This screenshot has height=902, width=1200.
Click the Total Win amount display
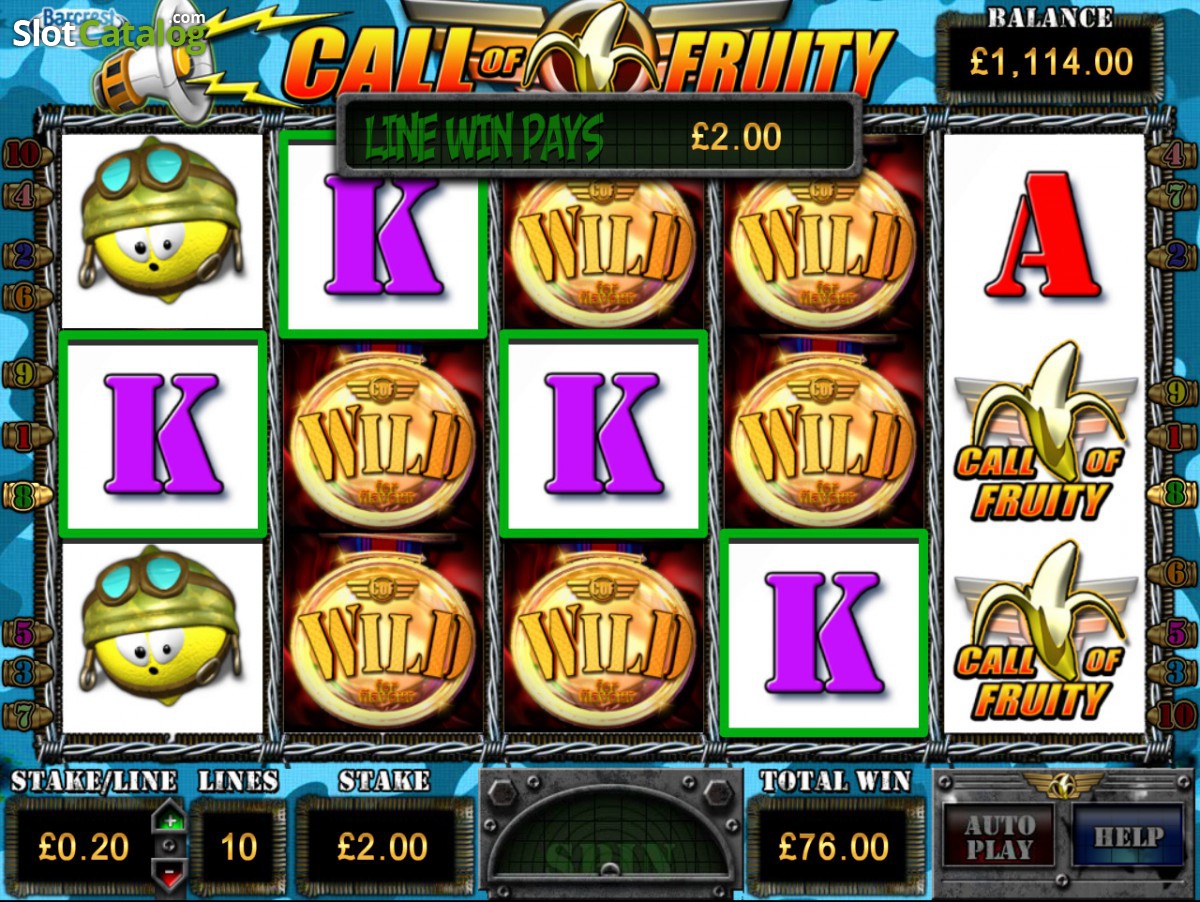click(834, 846)
